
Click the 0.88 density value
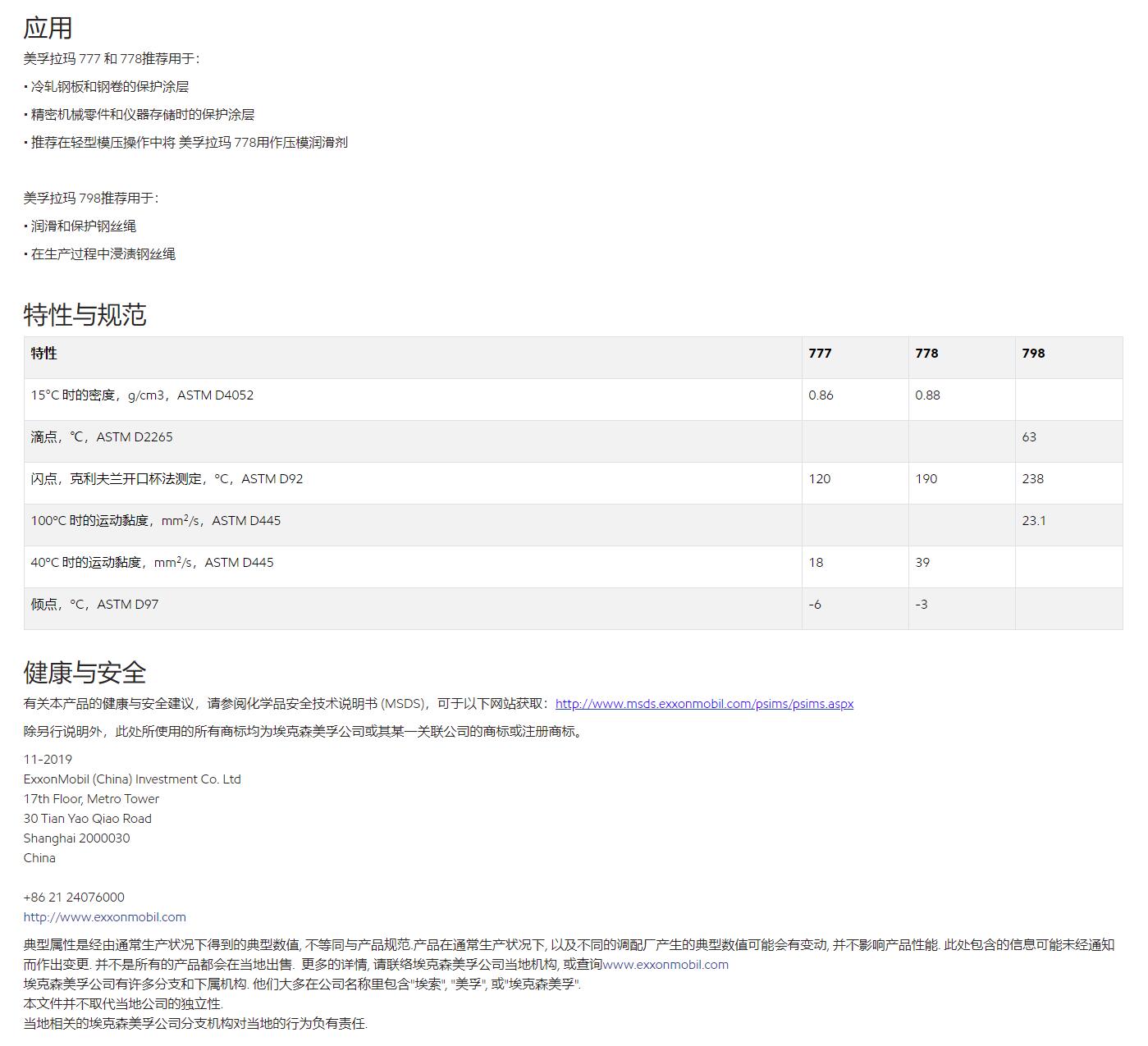[927, 395]
